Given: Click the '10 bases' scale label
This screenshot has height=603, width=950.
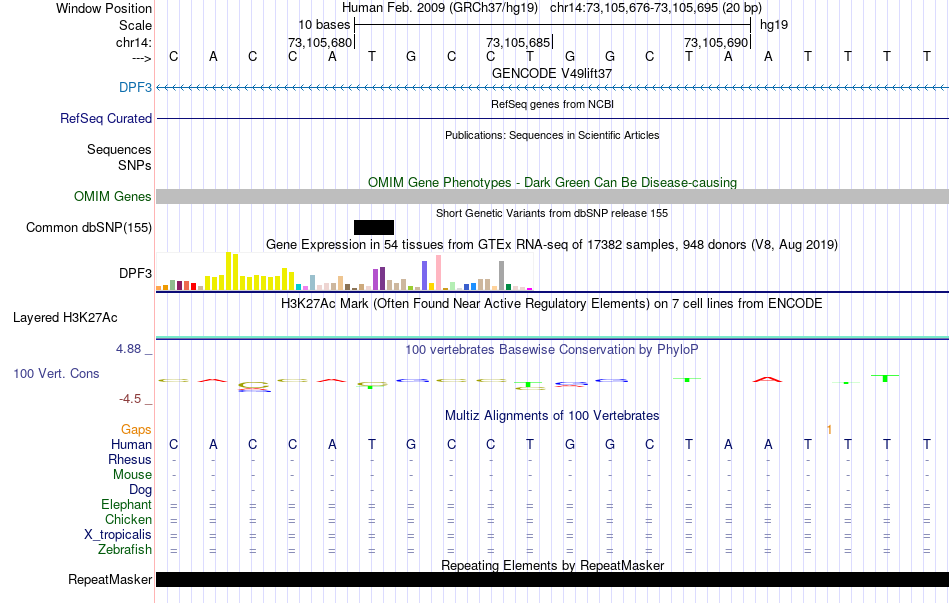Looking at the screenshot, I should [324, 25].
